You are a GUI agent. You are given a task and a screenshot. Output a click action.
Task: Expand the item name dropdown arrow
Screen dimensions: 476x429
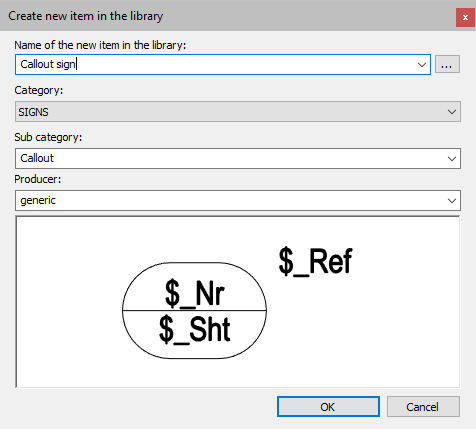point(422,65)
